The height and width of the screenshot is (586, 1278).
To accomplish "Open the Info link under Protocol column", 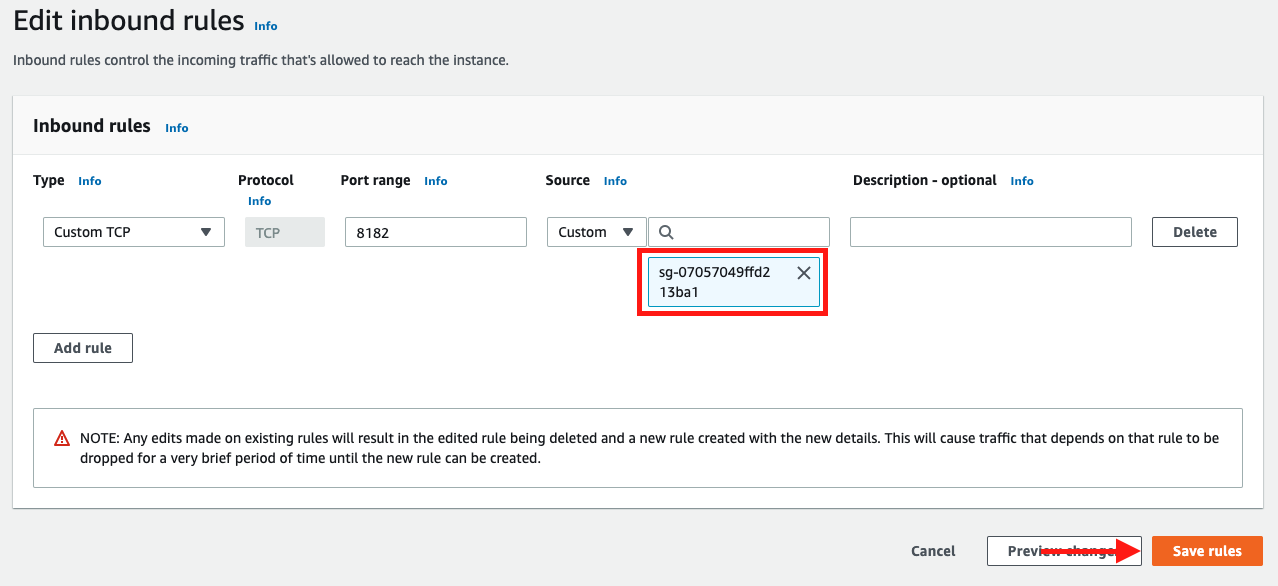I will (x=259, y=201).
